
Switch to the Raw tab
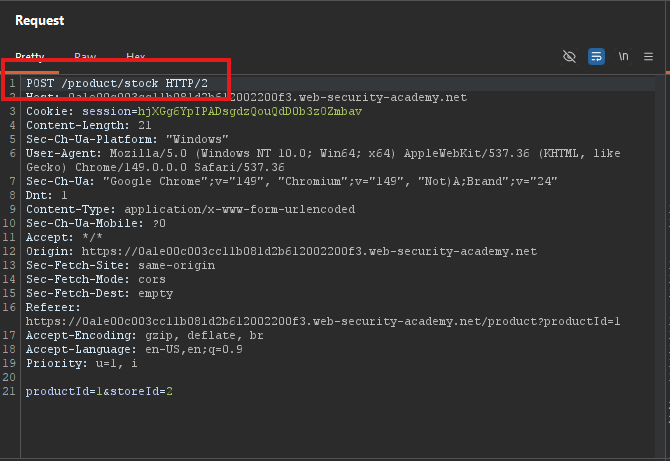click(x=85, y=56)
